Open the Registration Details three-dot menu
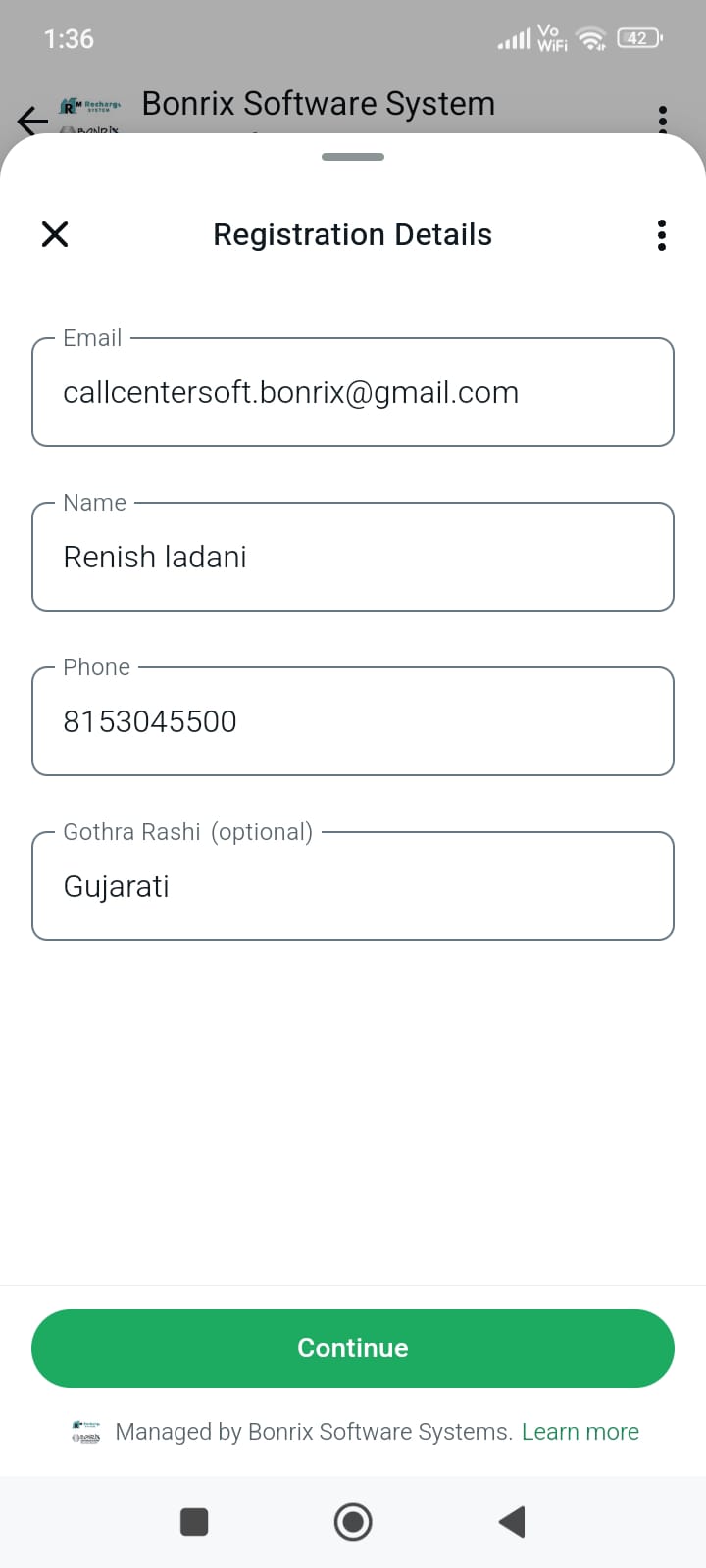Screen dimensions: 706x1568 (x=662, y=235)
